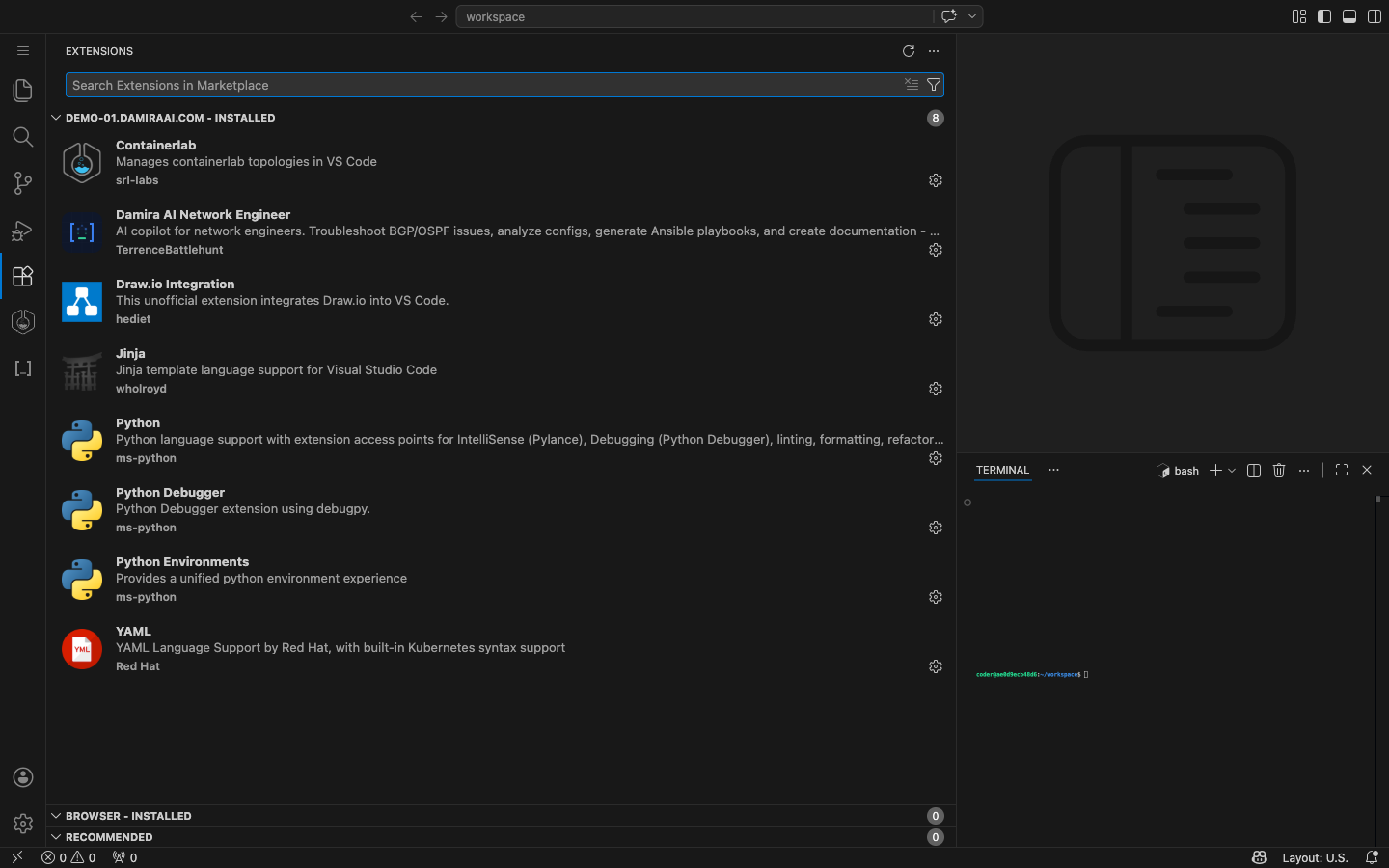Viewport: 1389px width, 868px height.
Task: Select the Extensions view icon
Action: coord(23,276)
